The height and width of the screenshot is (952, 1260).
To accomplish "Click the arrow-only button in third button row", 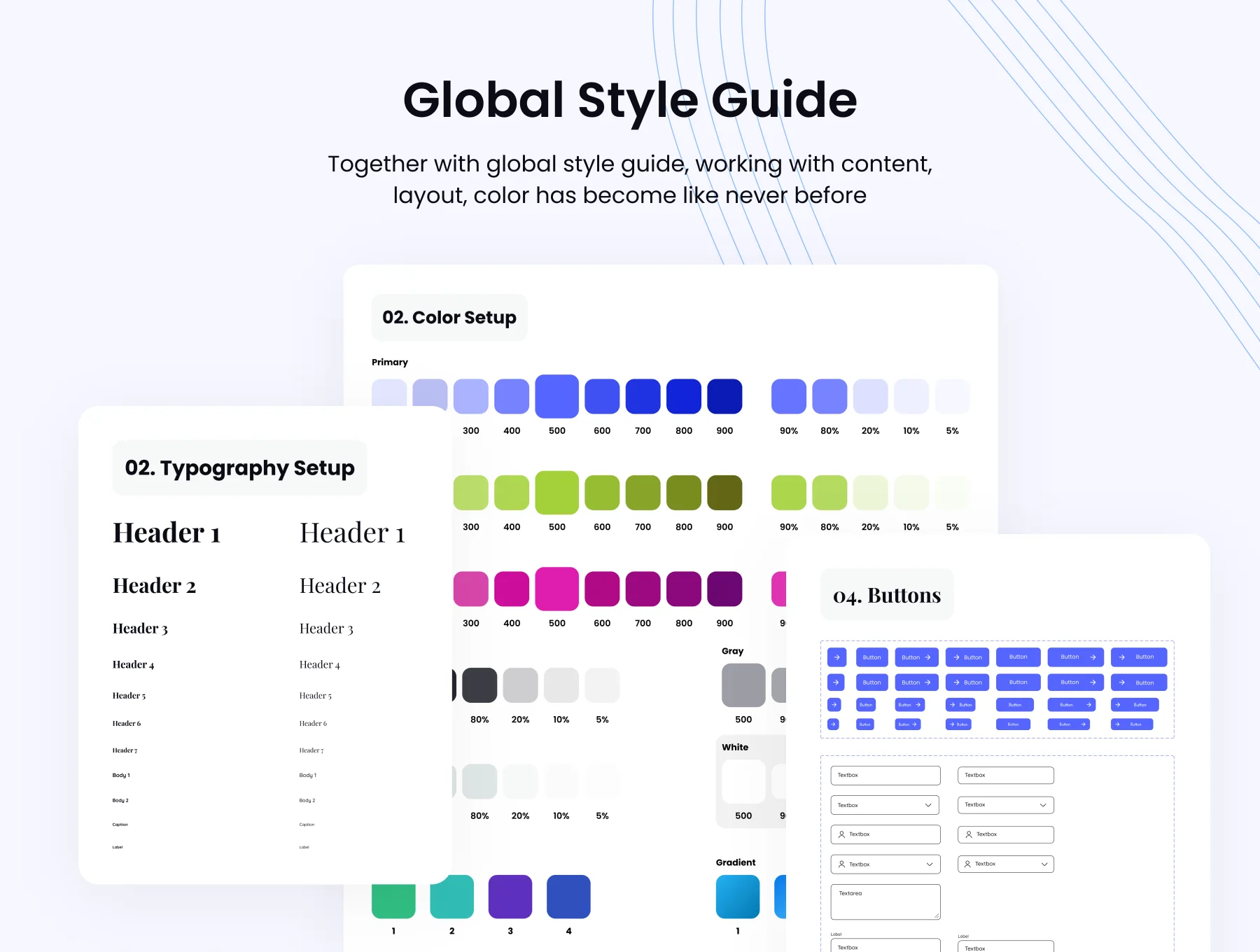I will click(834, 705).
